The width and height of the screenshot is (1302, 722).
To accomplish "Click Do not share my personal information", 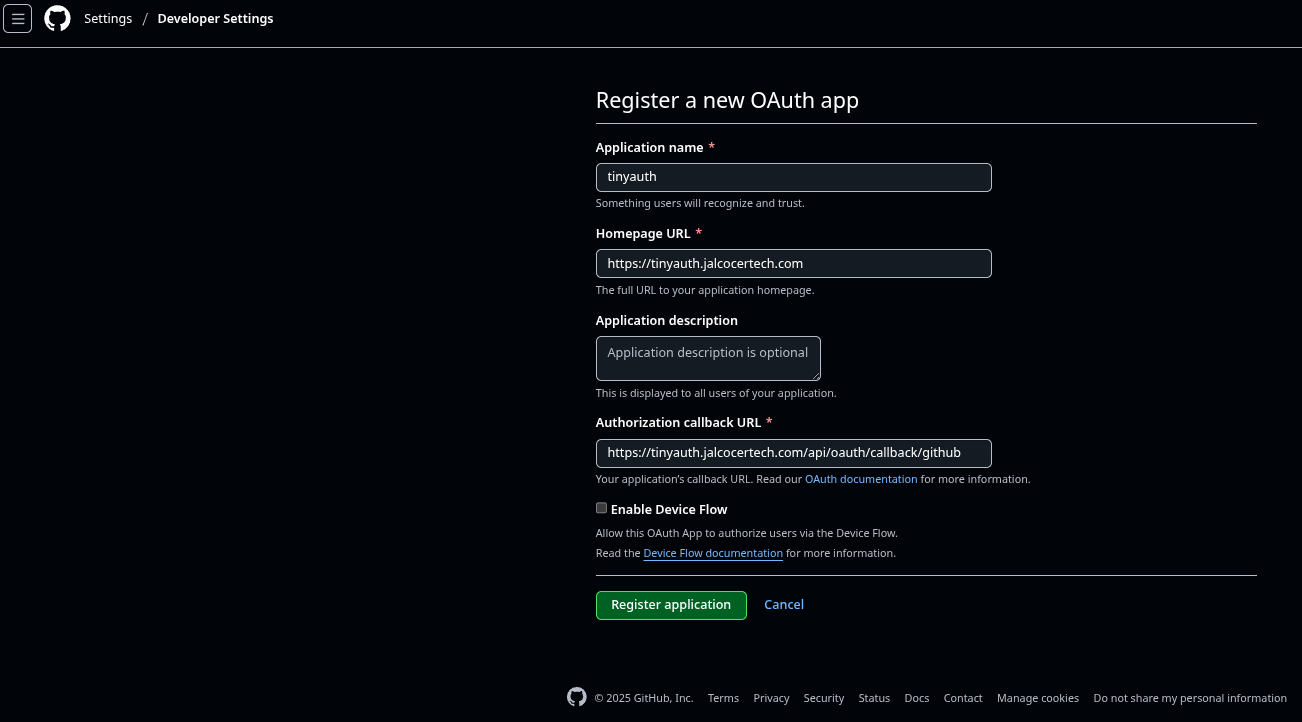I will pyautogui.click(x=1190, y=698).
